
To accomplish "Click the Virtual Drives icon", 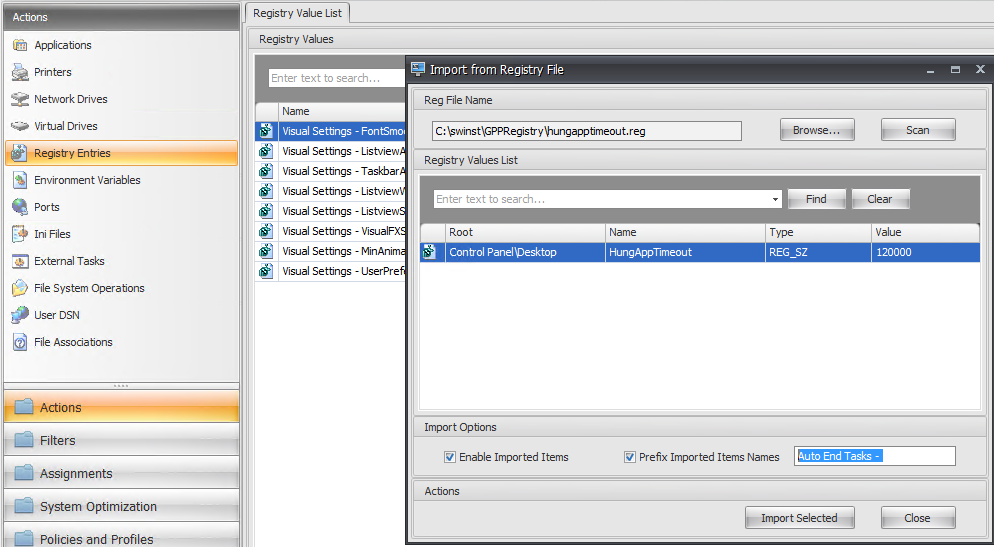I will coord(20,126).
